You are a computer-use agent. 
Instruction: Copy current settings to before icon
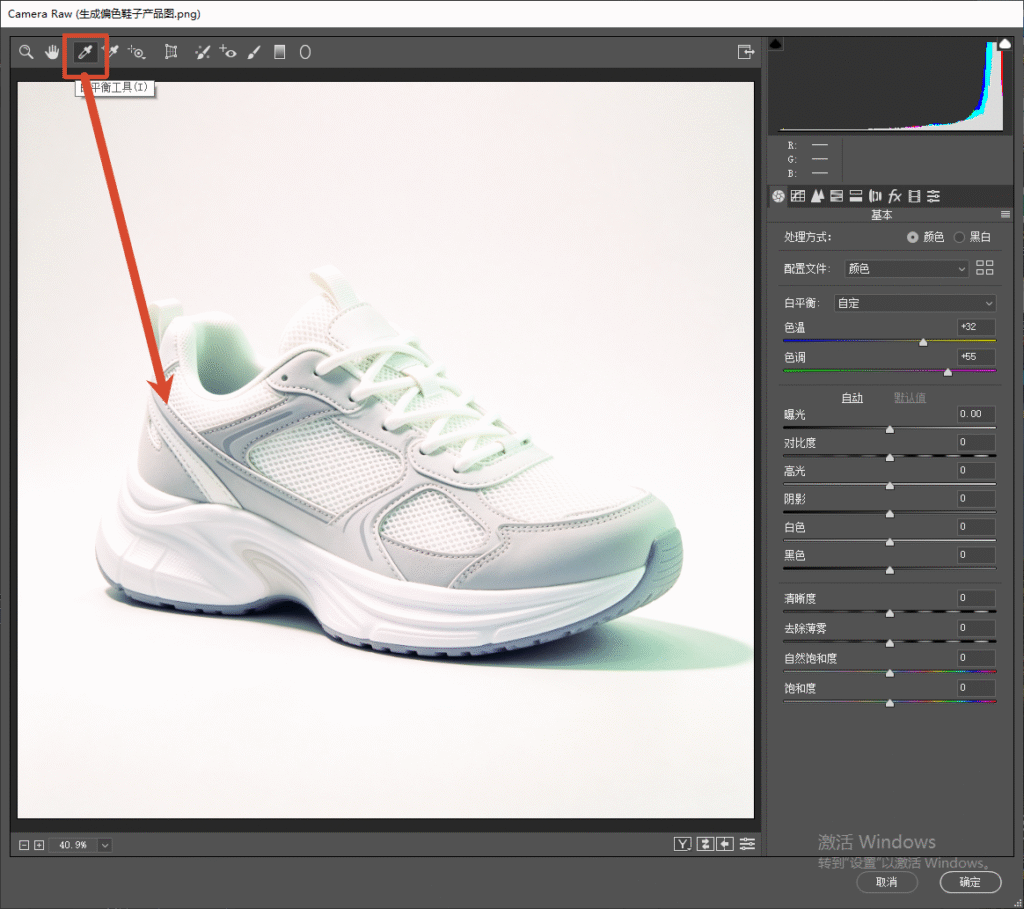tap(725, 844)
